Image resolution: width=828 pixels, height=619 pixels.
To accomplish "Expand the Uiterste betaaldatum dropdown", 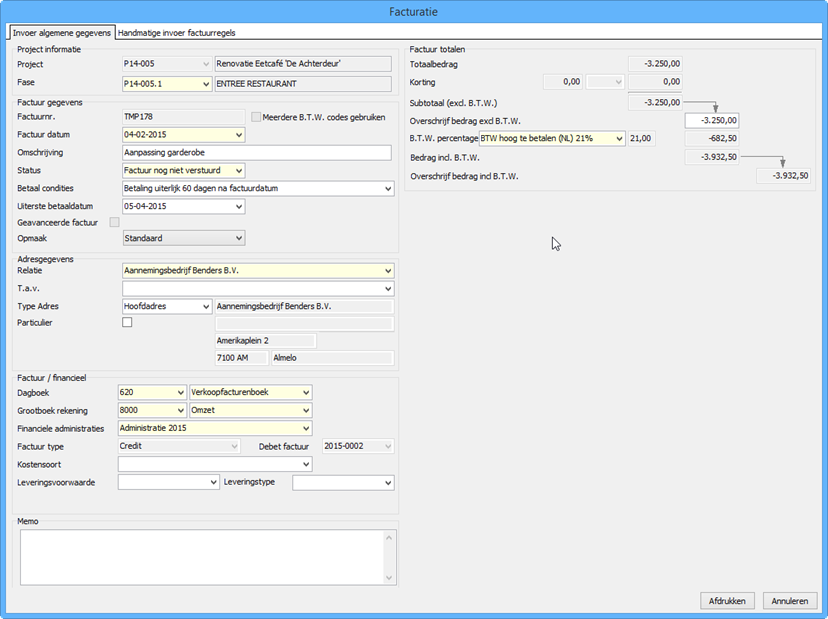I will 239,207.
